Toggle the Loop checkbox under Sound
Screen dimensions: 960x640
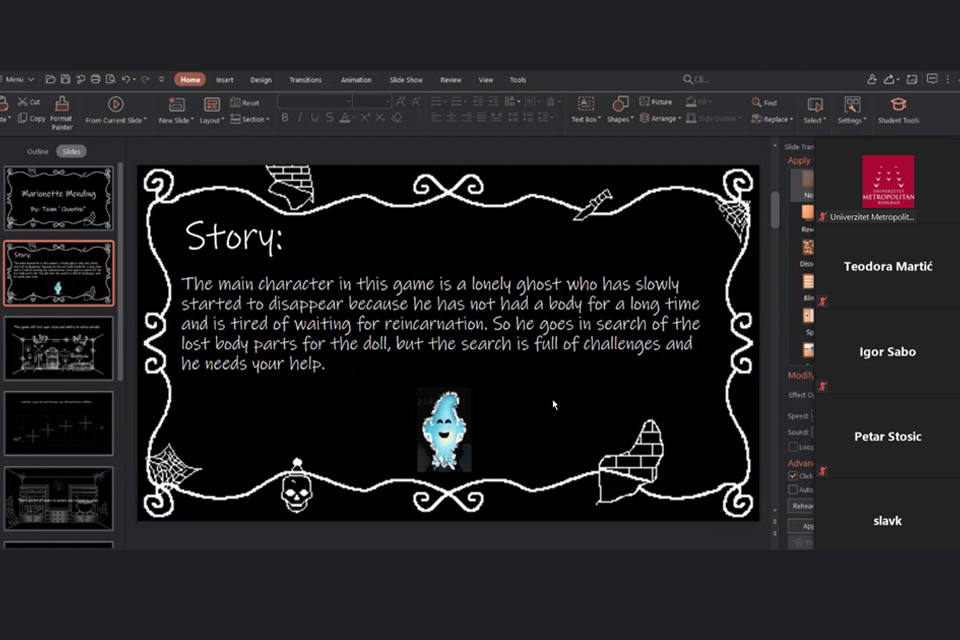tap(793, 447)
